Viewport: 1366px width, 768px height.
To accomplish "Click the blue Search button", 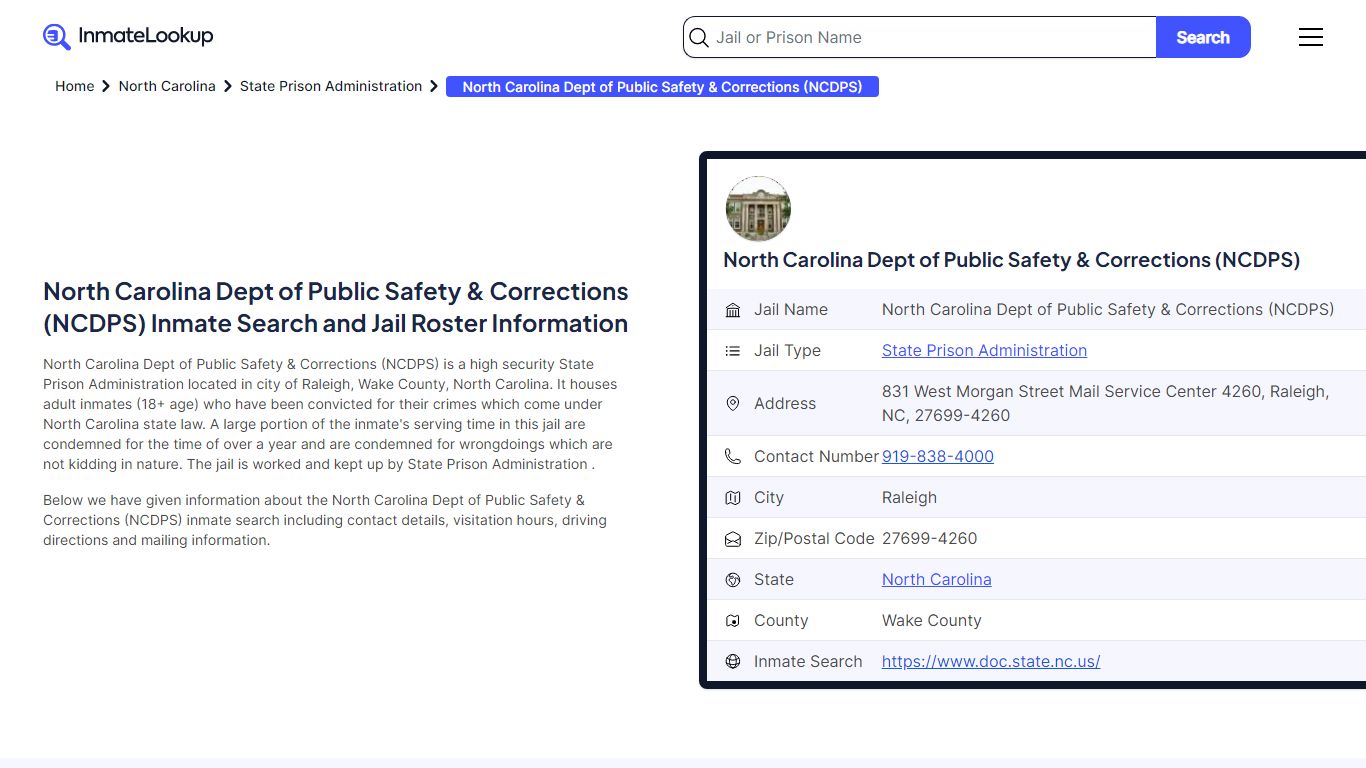I will pyautogui.click(x=1203, y=37).
